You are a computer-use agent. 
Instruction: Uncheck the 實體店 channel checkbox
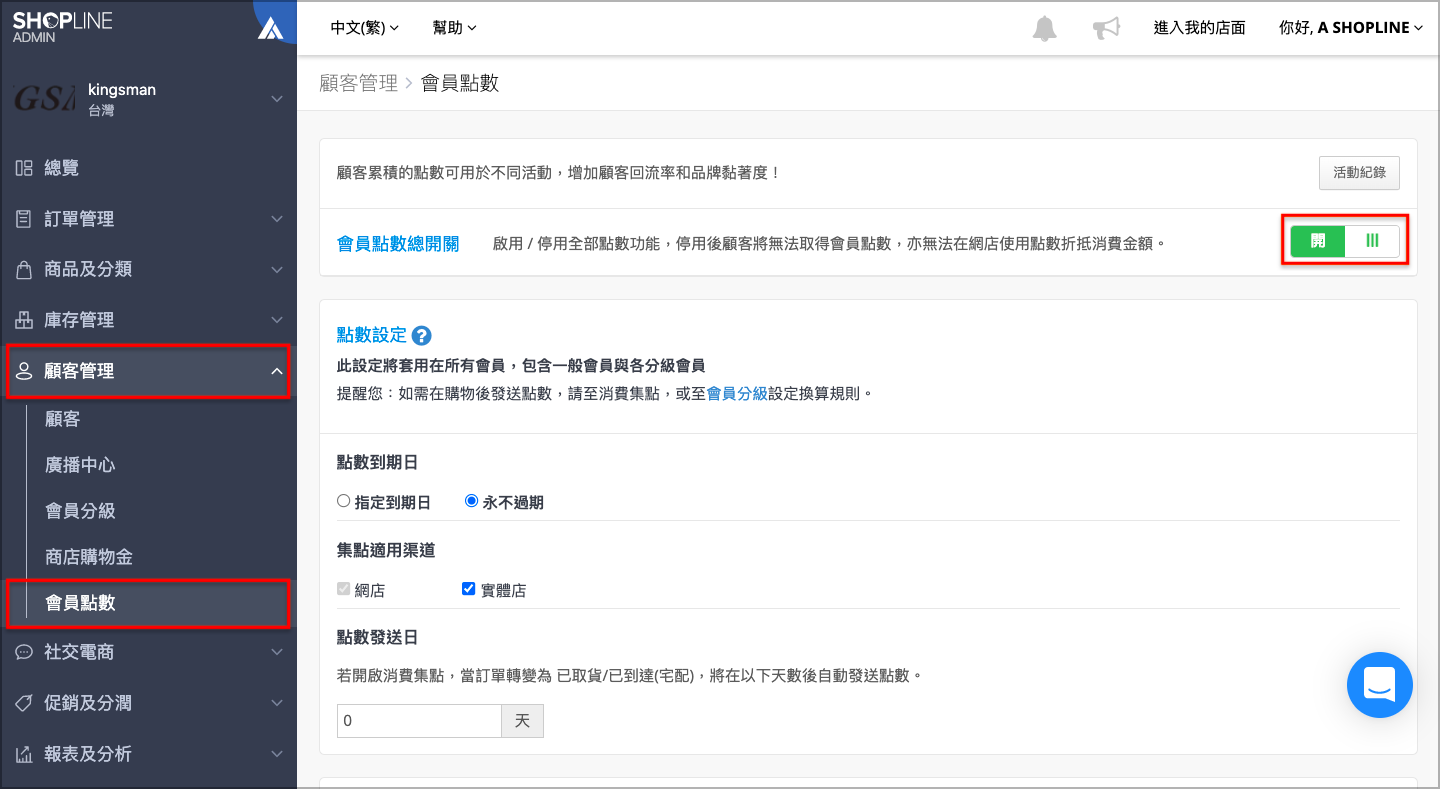468,589
